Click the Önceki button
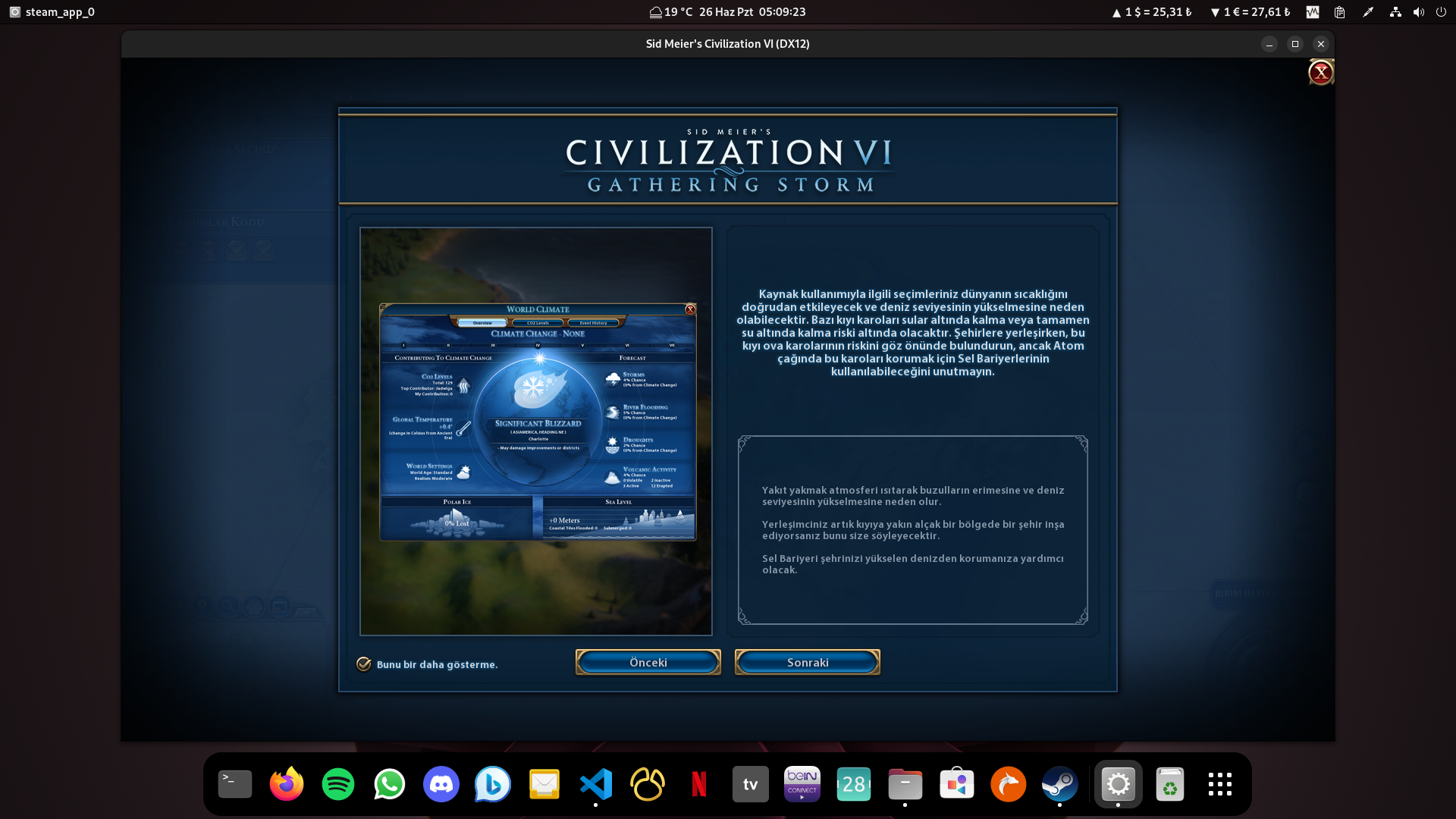This screenshot has height=819, width=1456. [648, 662]
